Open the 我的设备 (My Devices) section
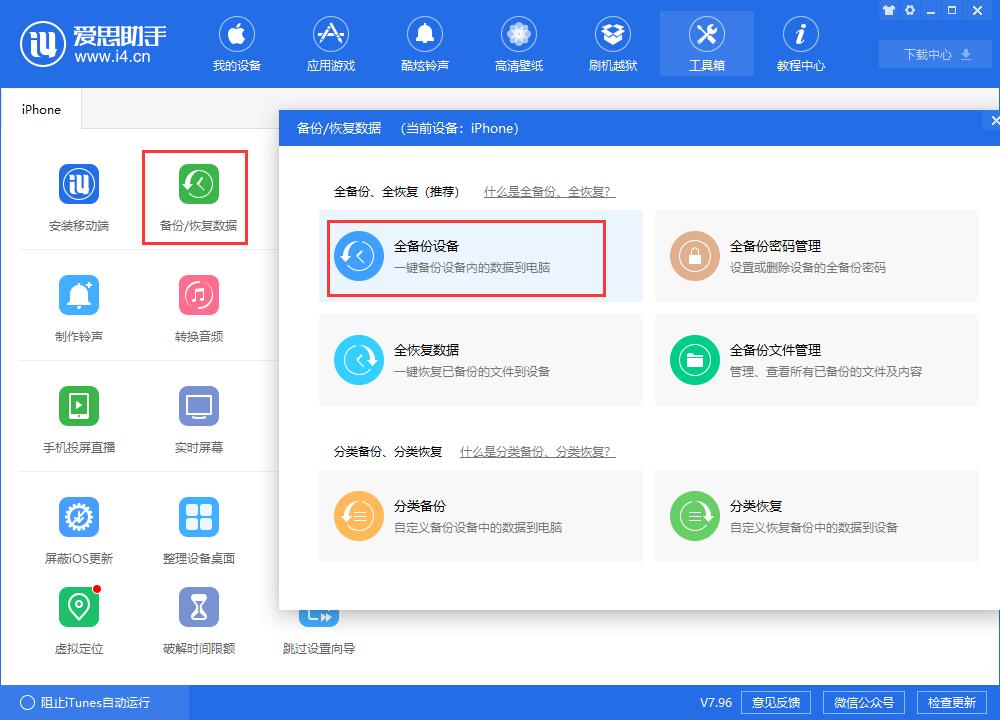The width and height of the screenshot is (1000, 720). click(237, 43)
